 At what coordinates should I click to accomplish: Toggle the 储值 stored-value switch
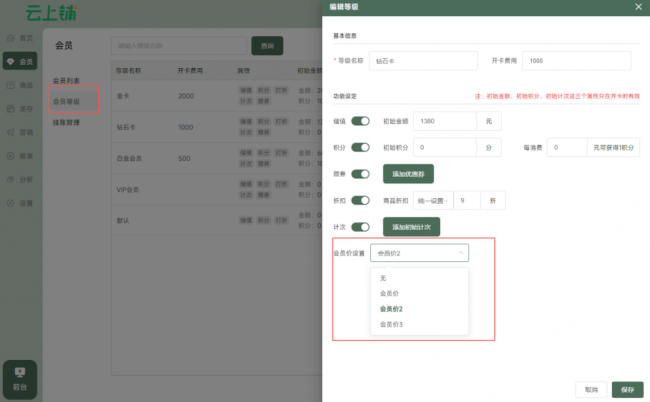click(360, 121)
